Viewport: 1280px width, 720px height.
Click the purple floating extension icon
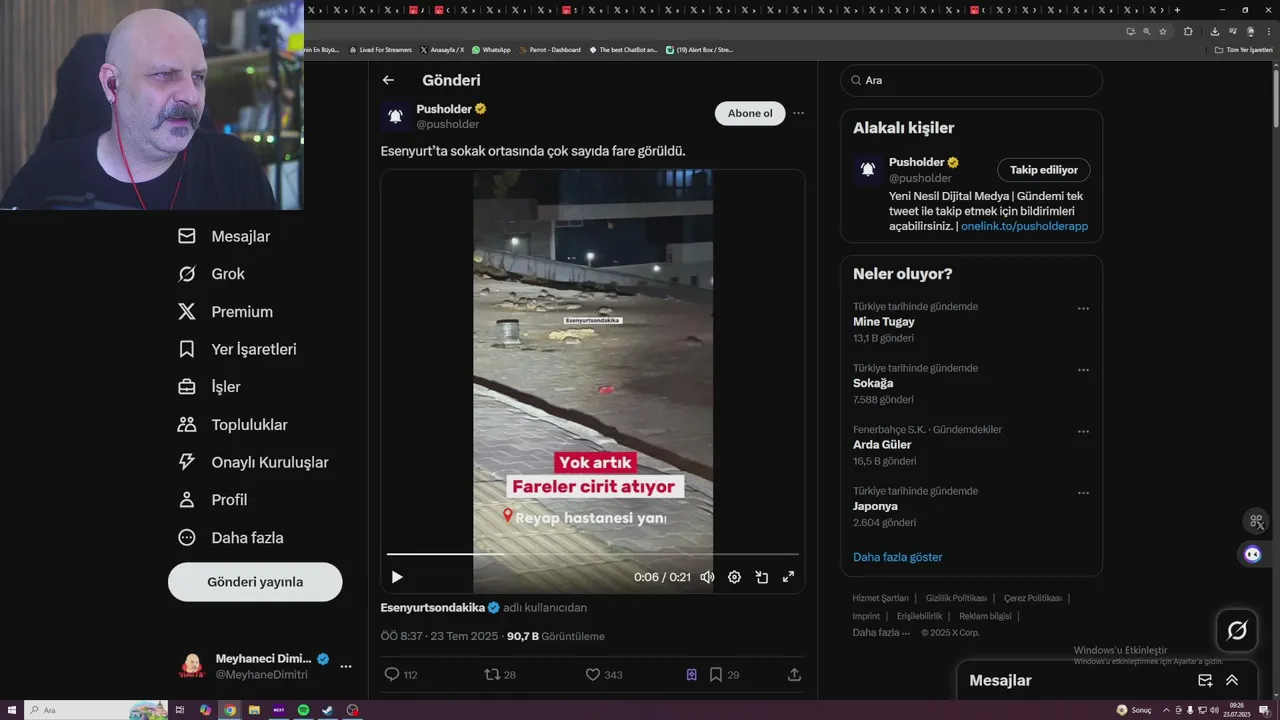[x=1253, y=554]
